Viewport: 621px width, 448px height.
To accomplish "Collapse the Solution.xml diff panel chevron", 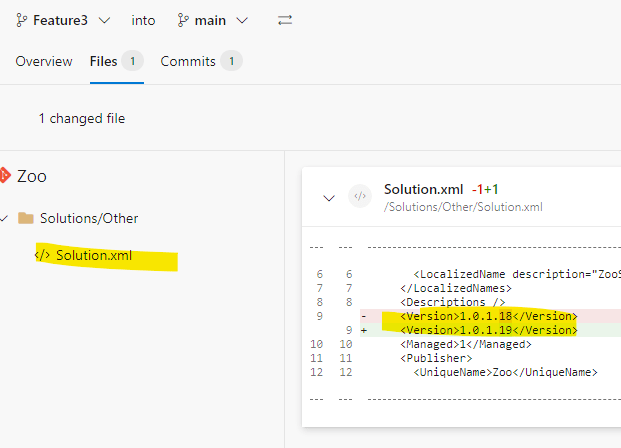I will coord(329,198).
